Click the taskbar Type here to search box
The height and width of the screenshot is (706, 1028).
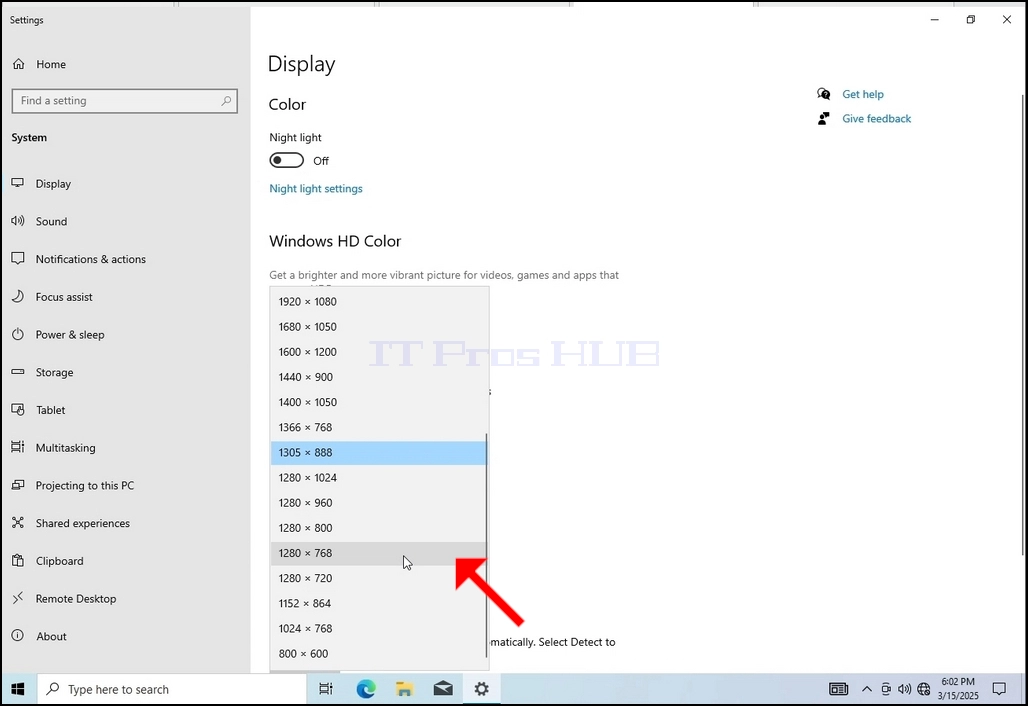[172, 689]
